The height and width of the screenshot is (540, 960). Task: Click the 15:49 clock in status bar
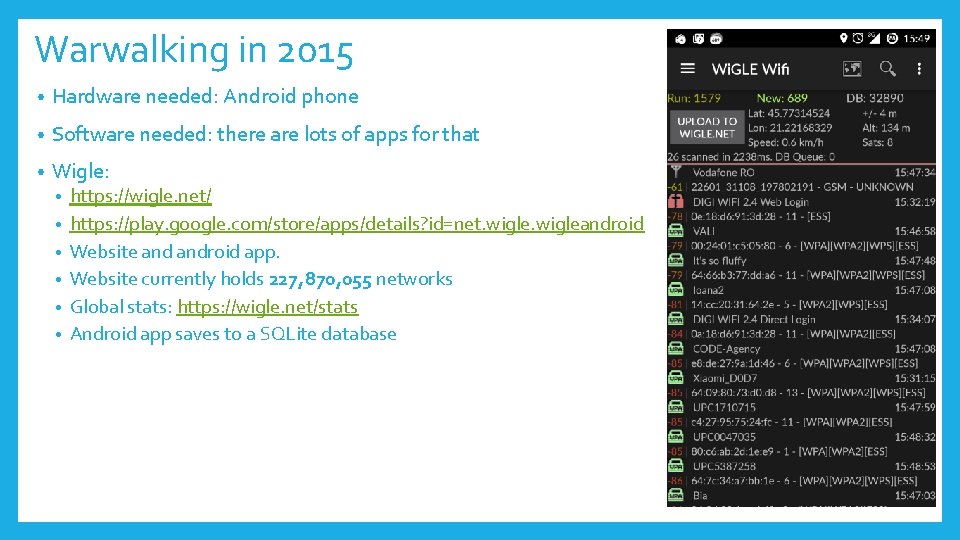coord(917,39)
